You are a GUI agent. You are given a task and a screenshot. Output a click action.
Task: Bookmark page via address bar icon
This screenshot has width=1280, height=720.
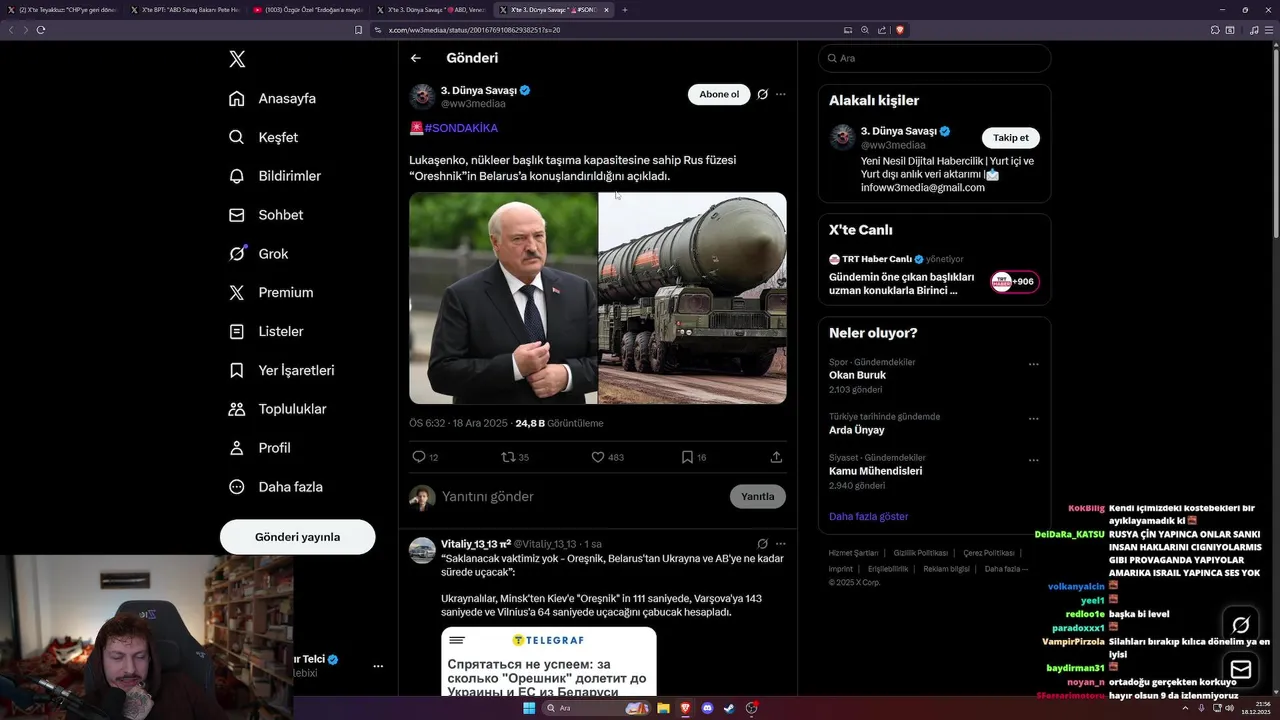[x=359, y=30]
